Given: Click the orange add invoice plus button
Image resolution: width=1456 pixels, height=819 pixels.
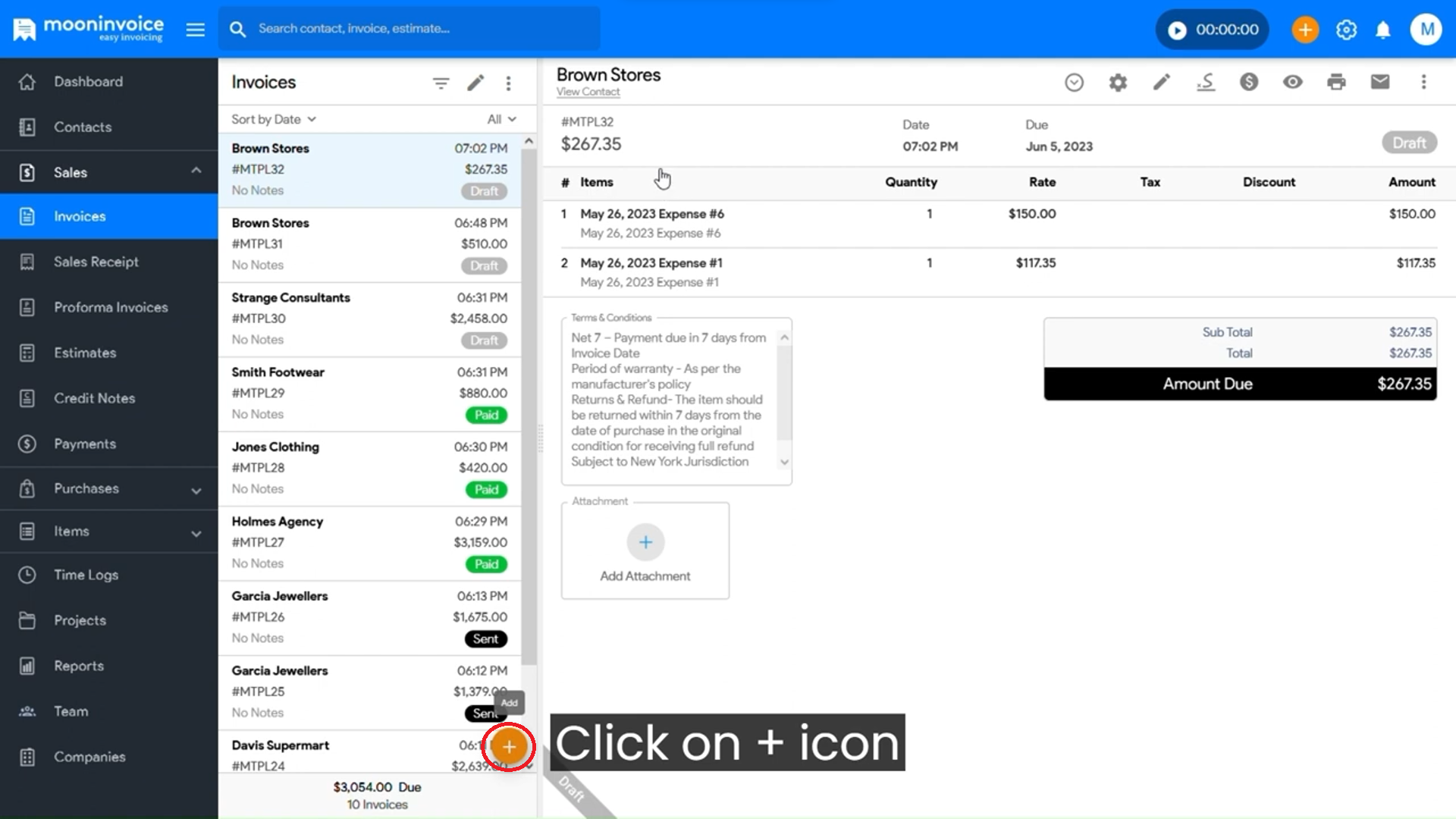Looking at the screenshot, I should 509,747.
